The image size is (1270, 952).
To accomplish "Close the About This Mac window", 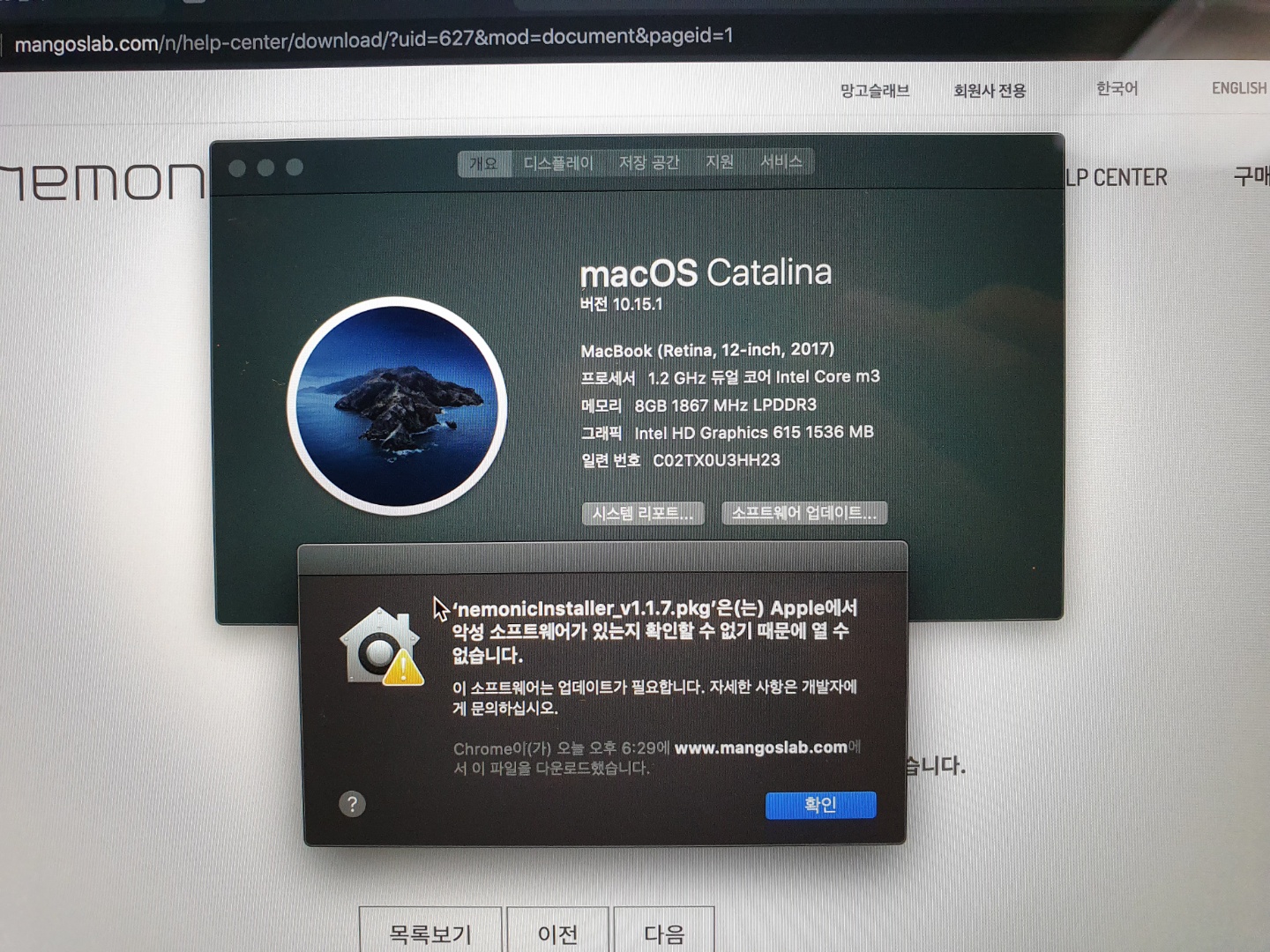I will [x=237, y=167].
